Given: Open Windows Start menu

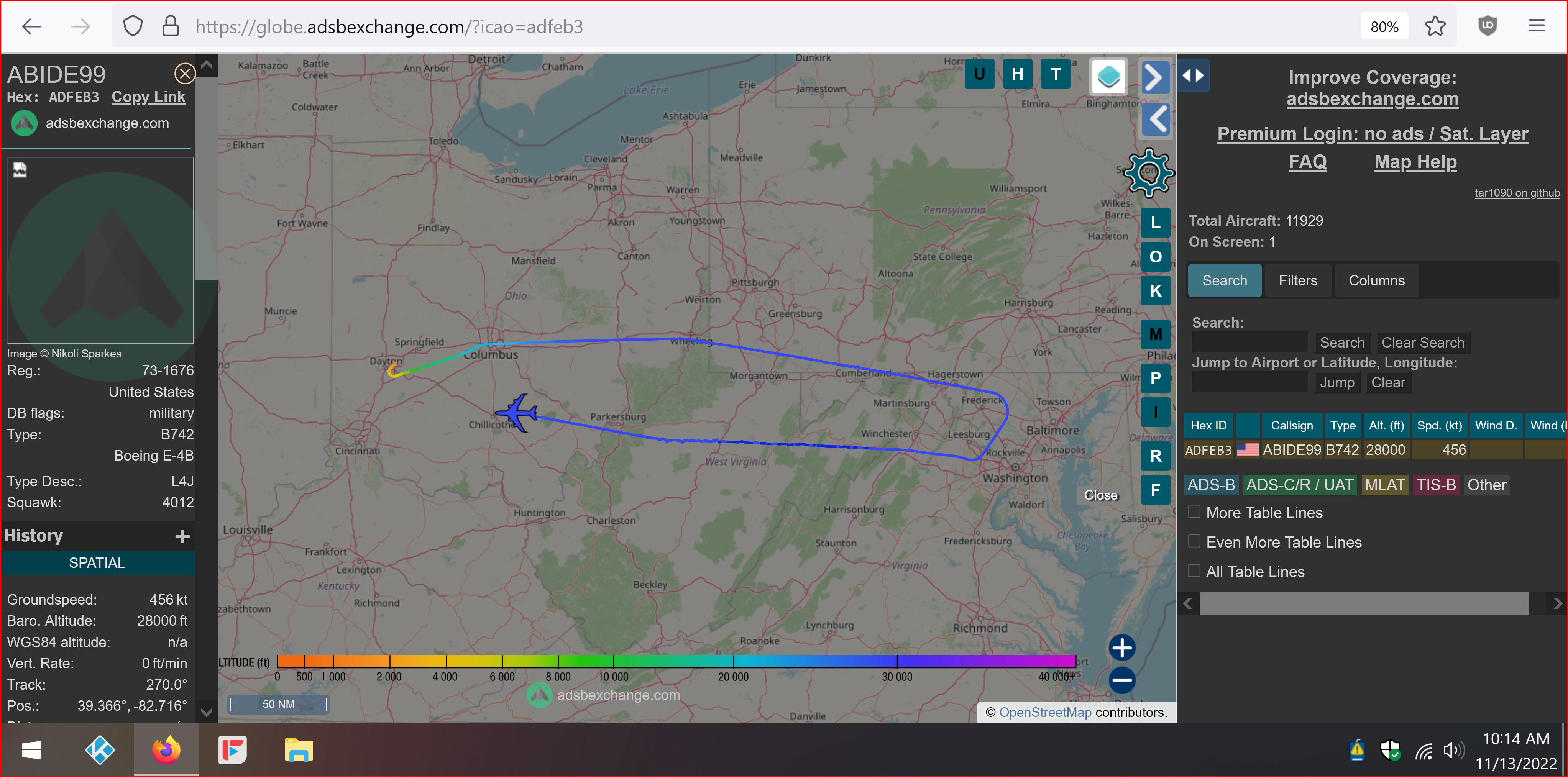Looking at the screenshot, I should click(x=31, y=750).
